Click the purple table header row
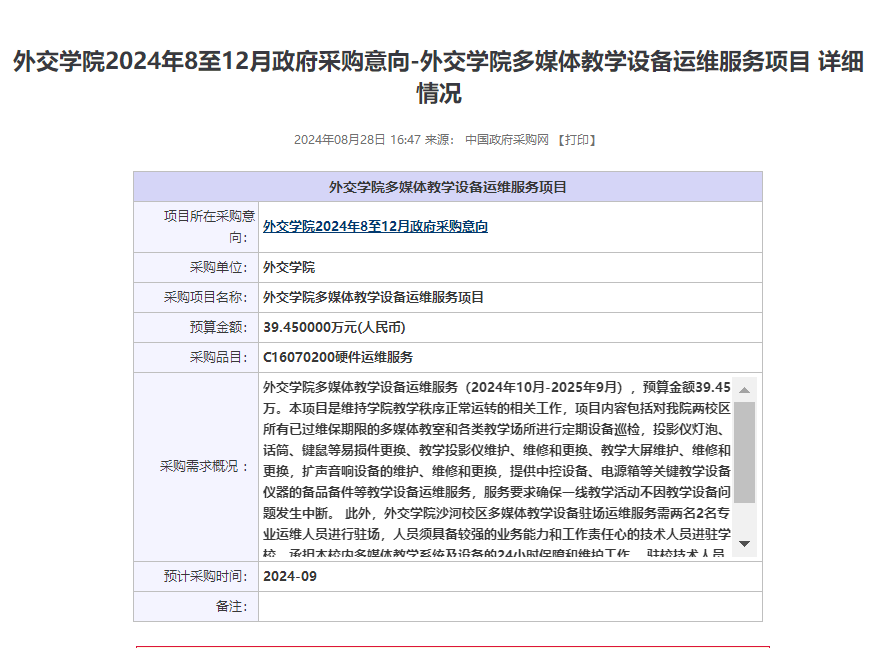This screenshot has width=883, height=648. [x=448, y=187]
